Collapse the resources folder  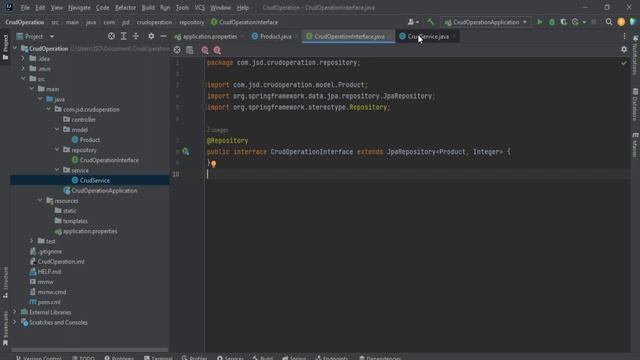tap(40, 200)
